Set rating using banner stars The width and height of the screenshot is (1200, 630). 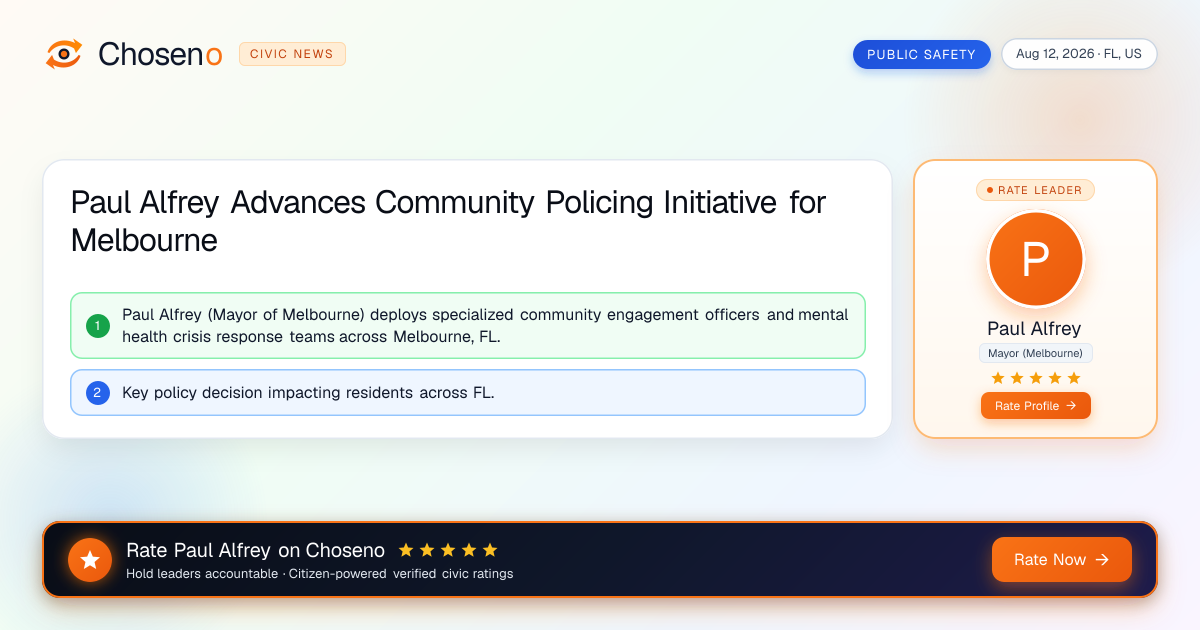click(447, 550)
